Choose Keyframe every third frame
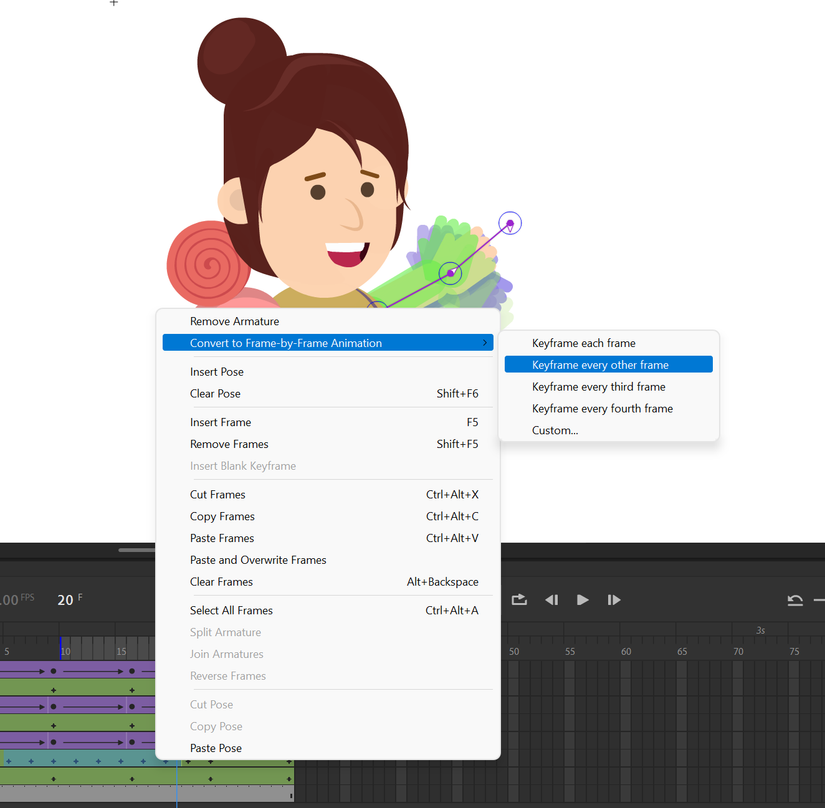This screenshot has height=808, width=825. [x=597, y=386]
